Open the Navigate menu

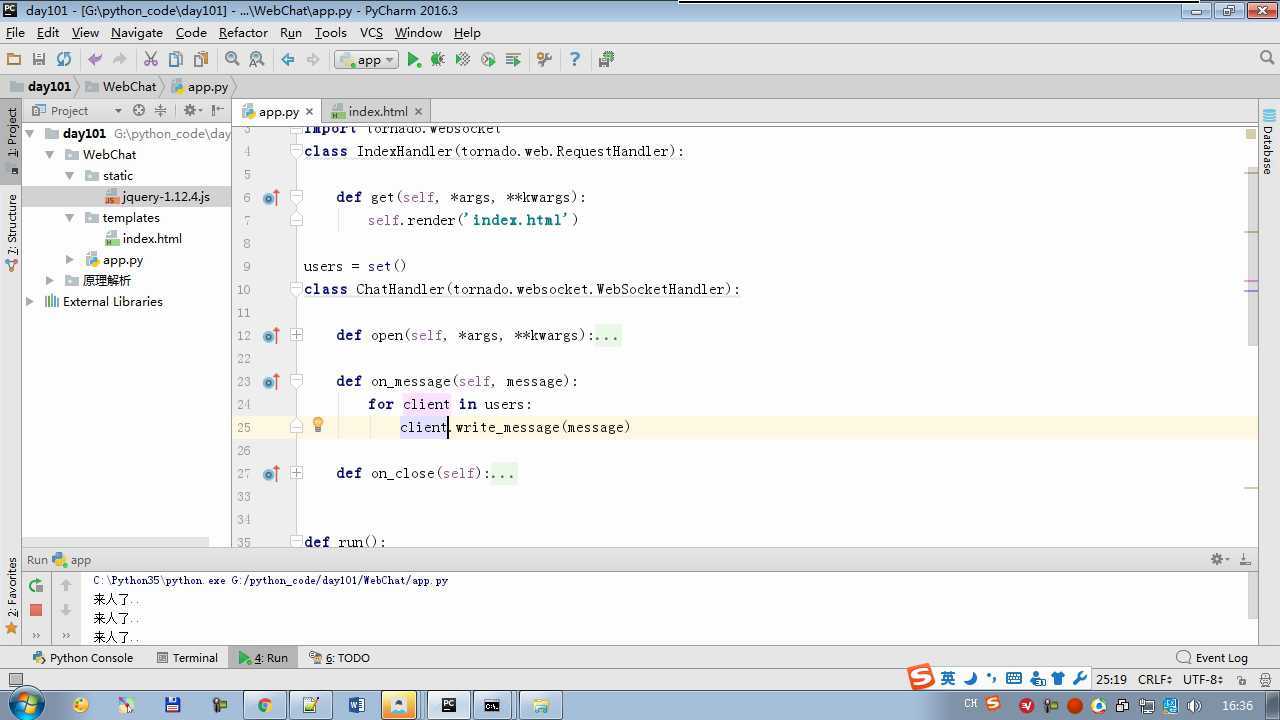[x=137, y=32]
